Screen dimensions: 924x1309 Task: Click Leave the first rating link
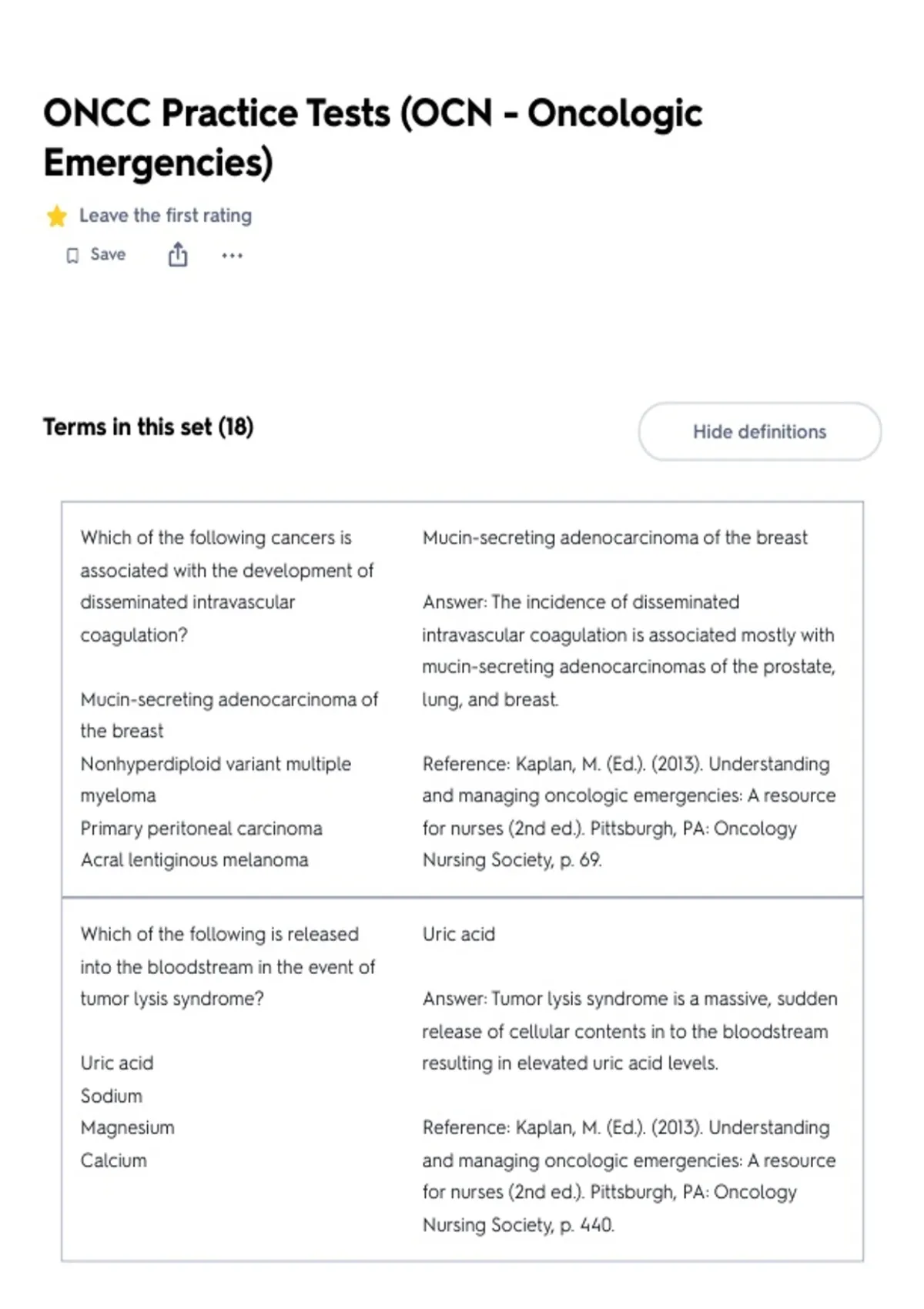point(166,216)
